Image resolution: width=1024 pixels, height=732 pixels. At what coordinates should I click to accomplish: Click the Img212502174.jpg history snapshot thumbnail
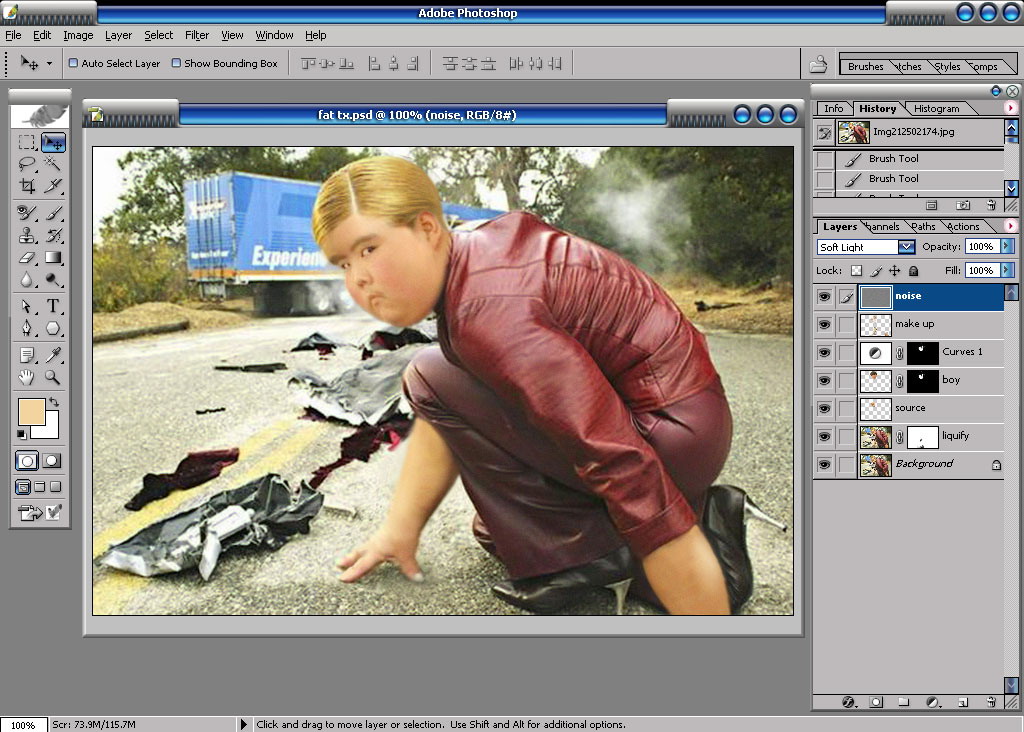click(854, 133)
